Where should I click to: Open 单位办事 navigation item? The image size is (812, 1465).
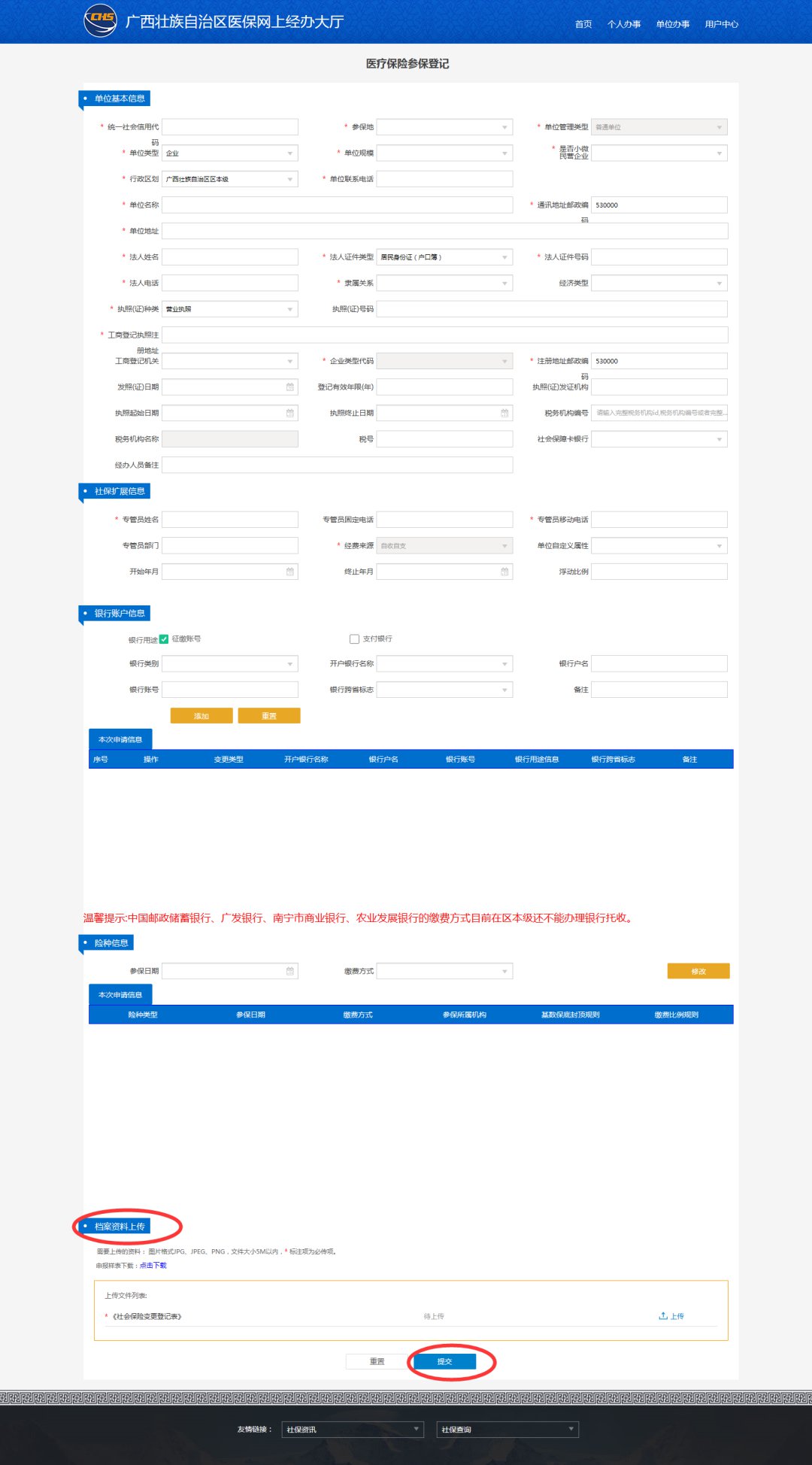(x=673, y=24)
